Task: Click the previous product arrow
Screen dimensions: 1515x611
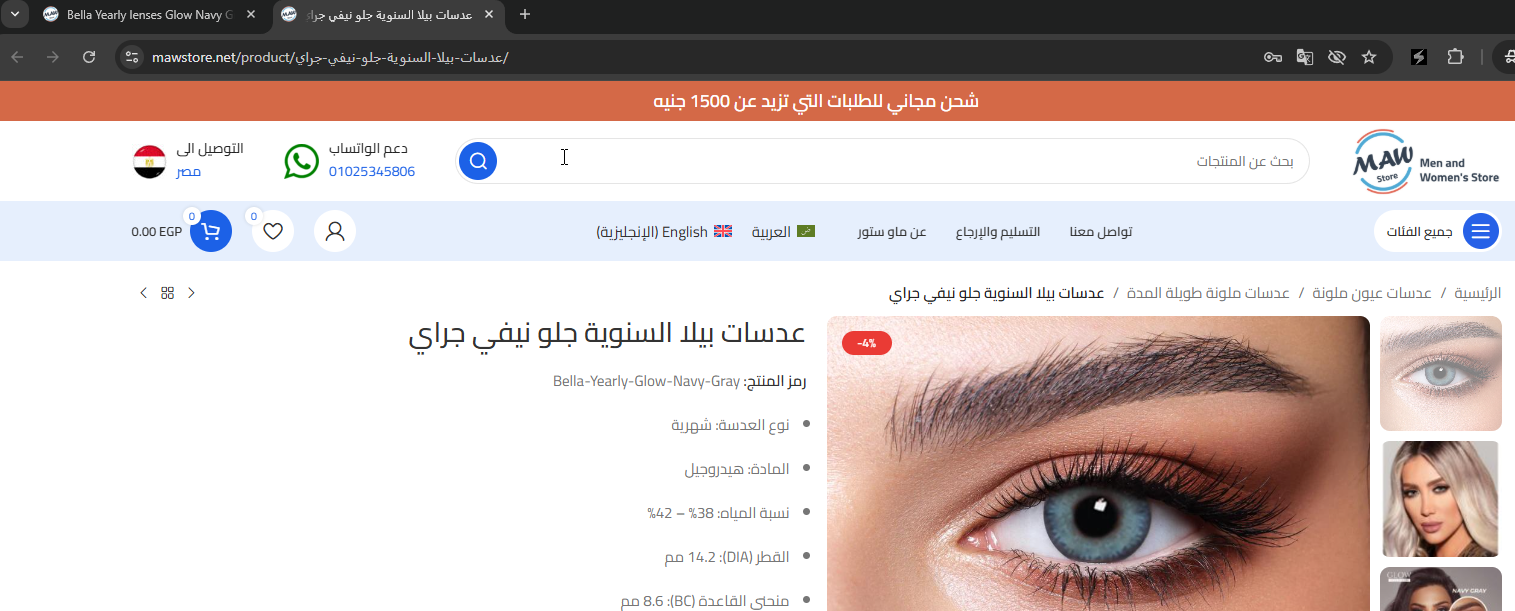Action: tap(143, 293)
